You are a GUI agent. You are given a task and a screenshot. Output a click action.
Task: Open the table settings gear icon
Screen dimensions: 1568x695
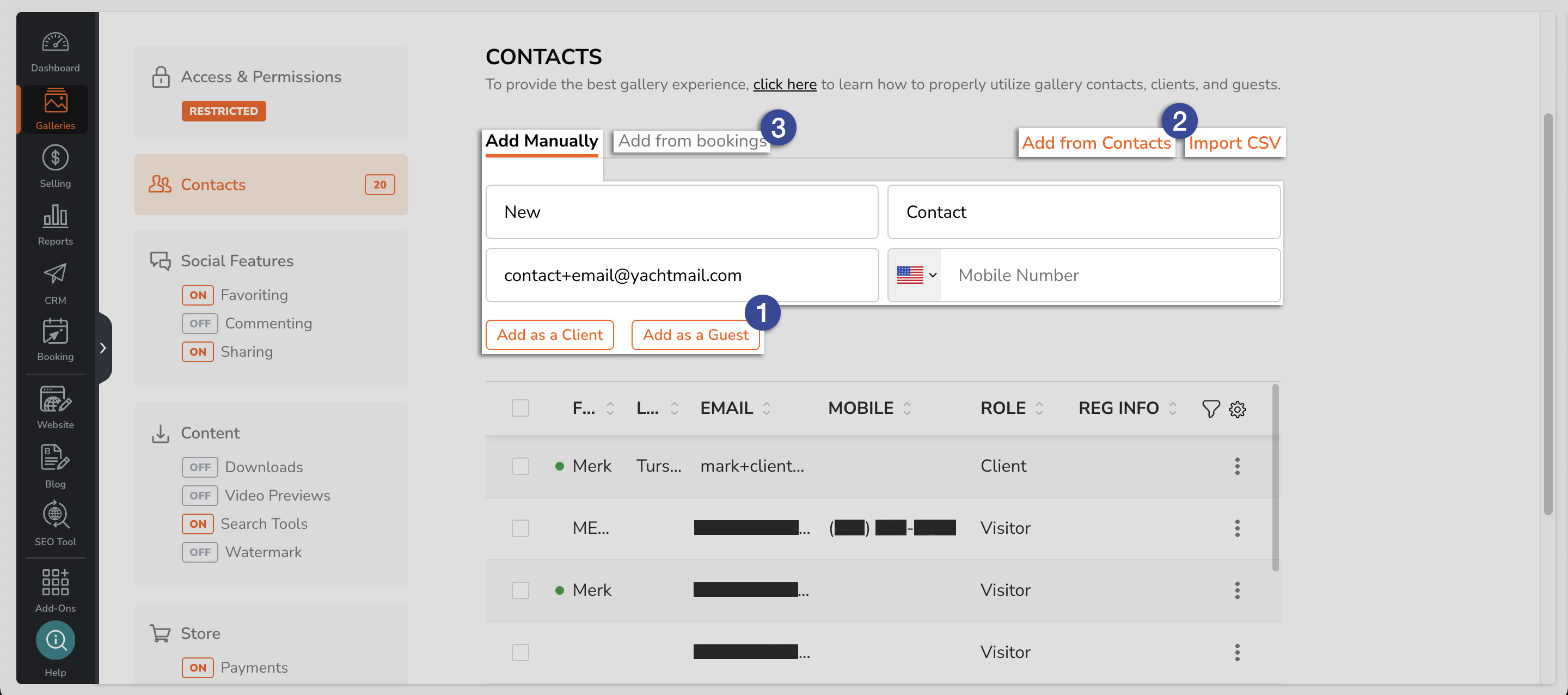click(1238, 409)
